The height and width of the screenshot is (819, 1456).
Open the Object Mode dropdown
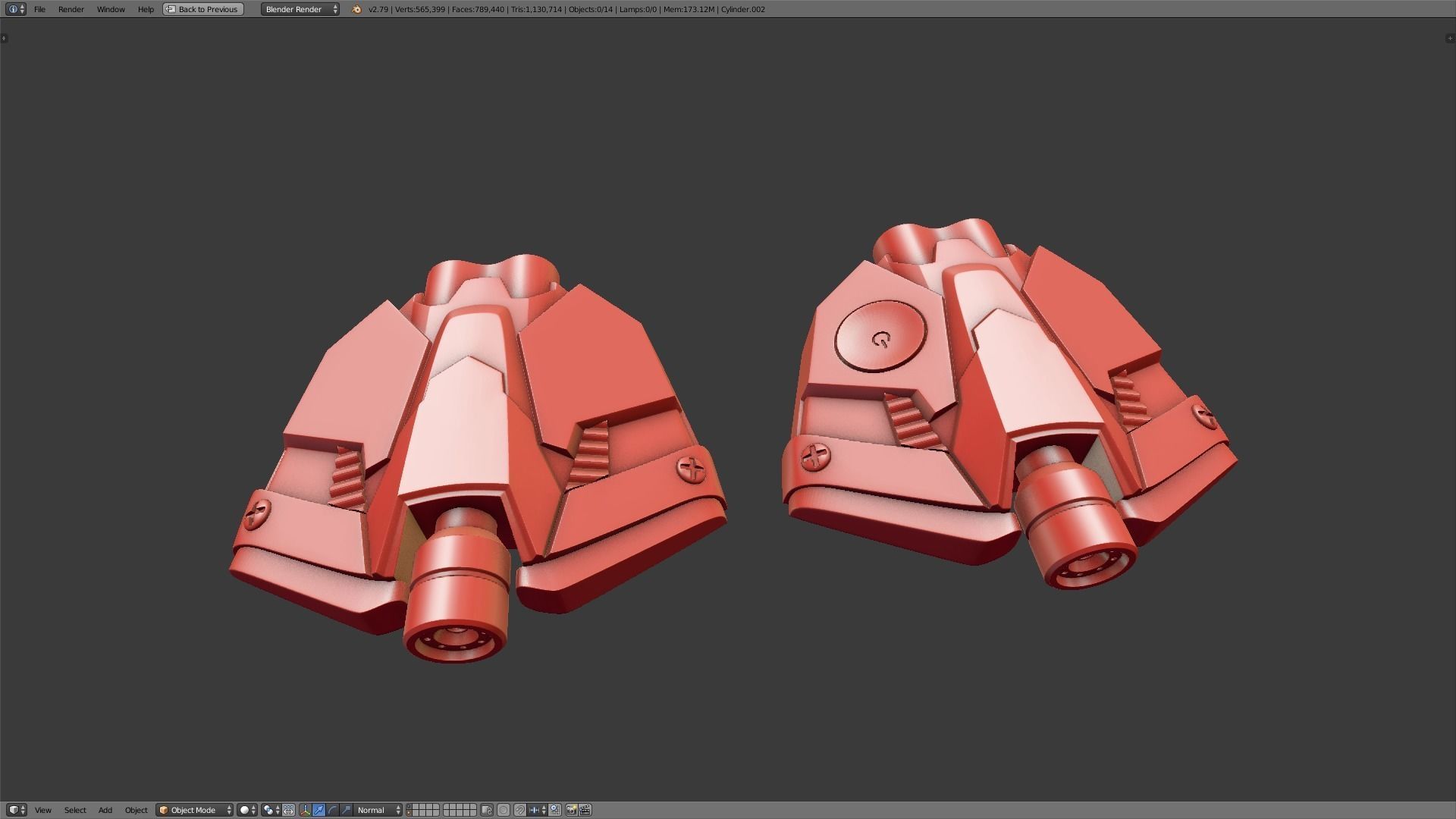point(194,810)
